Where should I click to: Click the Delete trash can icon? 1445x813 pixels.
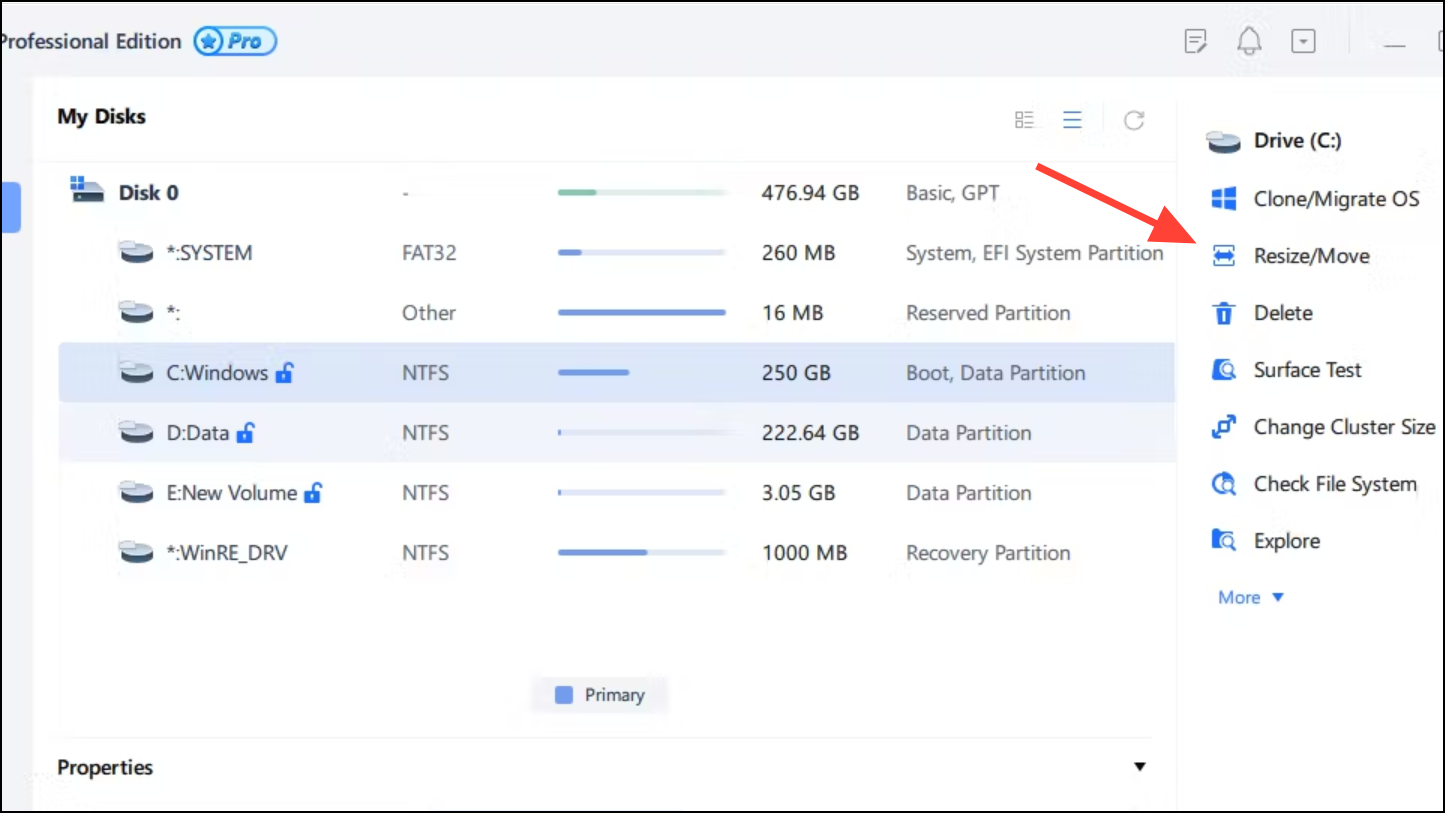1224,313
